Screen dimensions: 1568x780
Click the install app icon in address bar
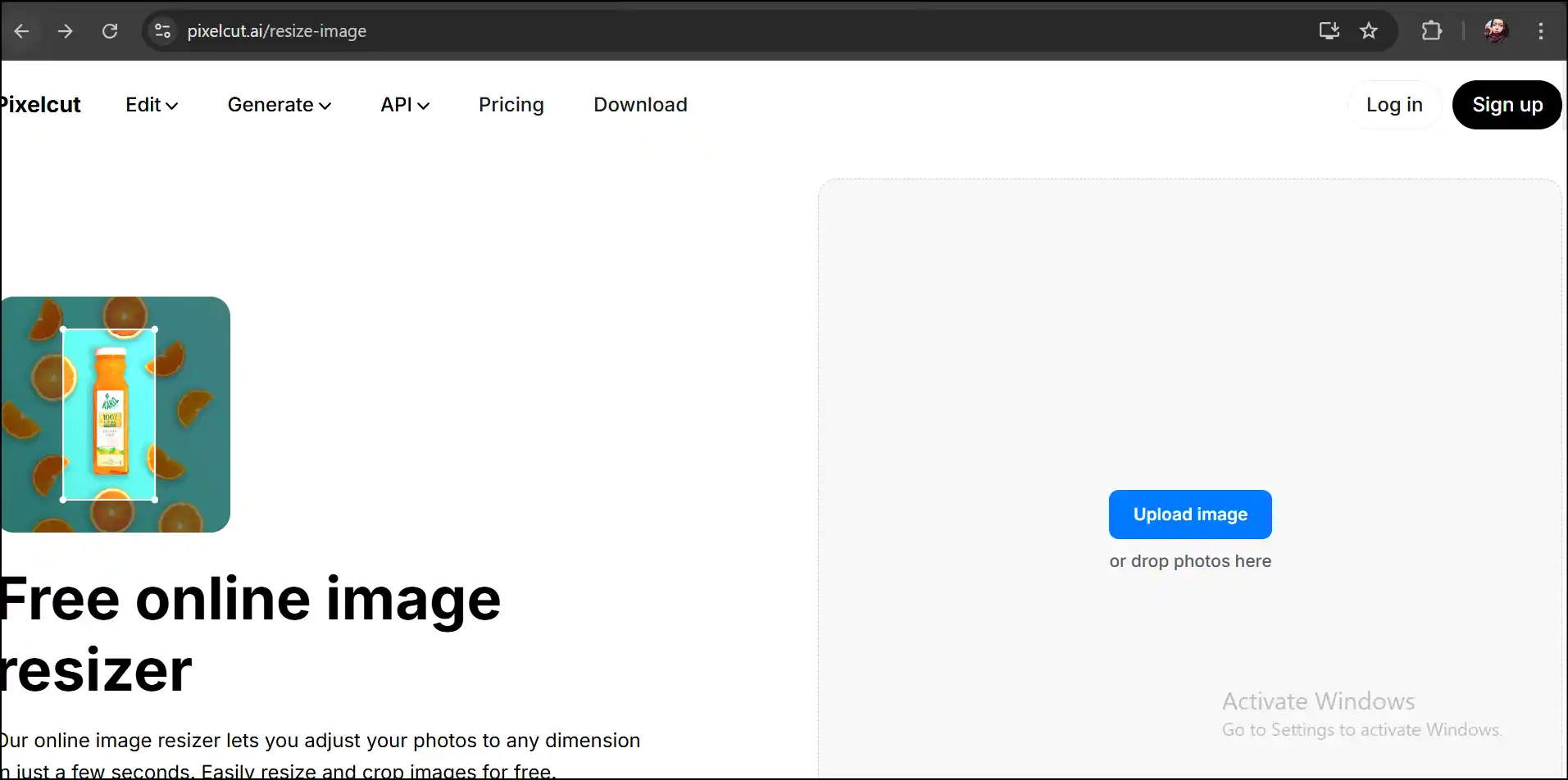[x=1329, y=31]
